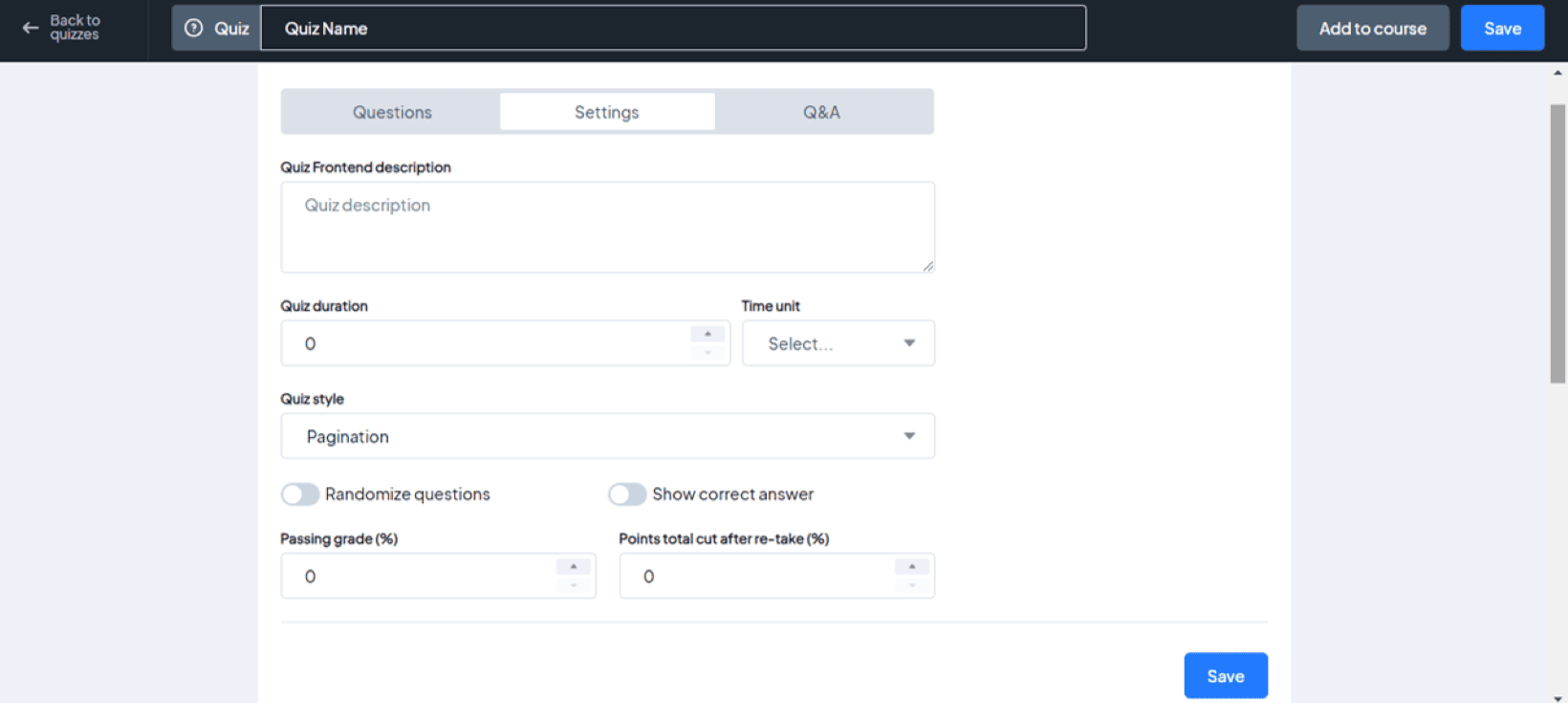Open the Q&A tab
Image resolution: width=1568 pixels, height=703 pixels.
[x=821, y=112]
